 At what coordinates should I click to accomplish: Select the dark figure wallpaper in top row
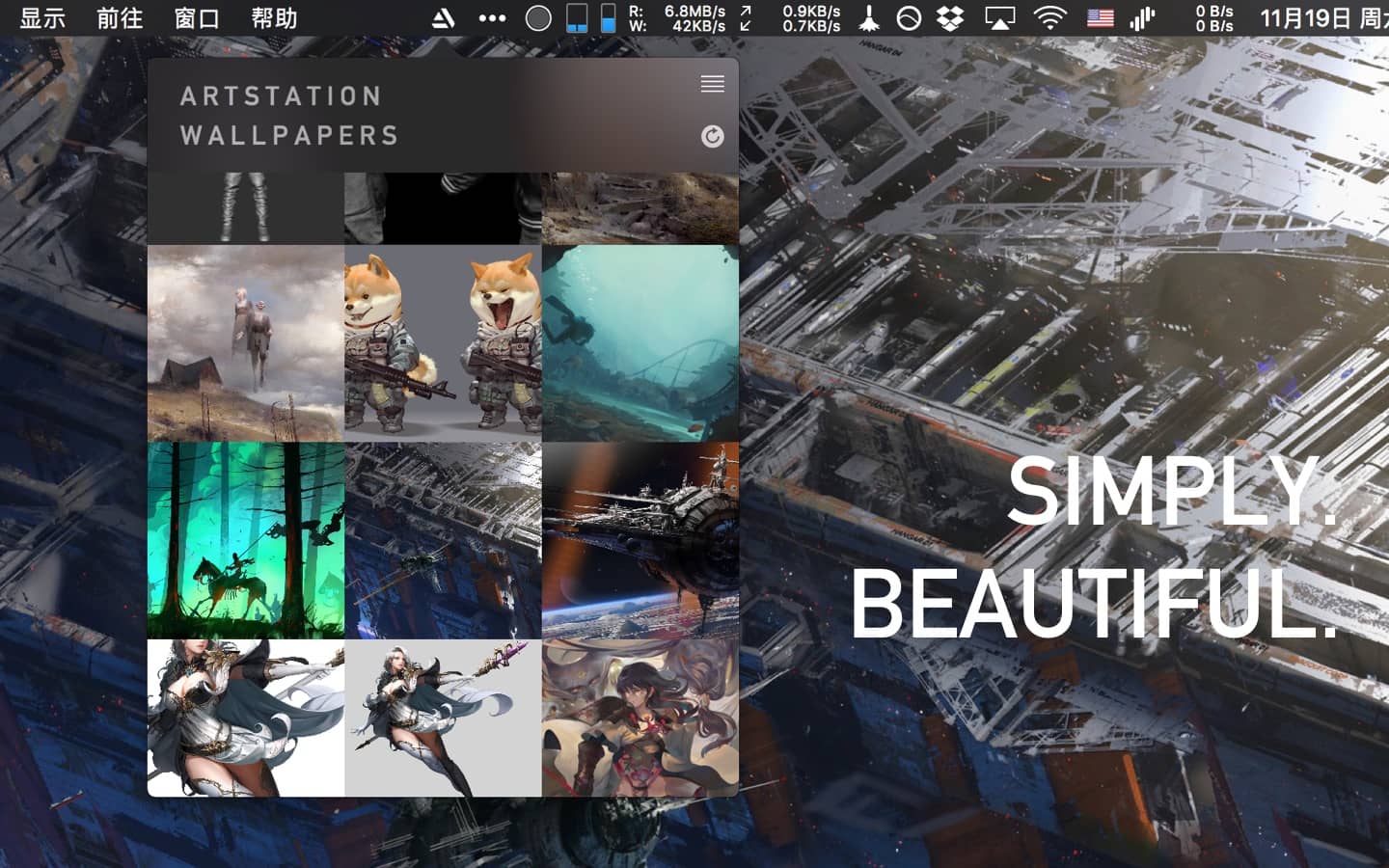[x=443, y=208]
